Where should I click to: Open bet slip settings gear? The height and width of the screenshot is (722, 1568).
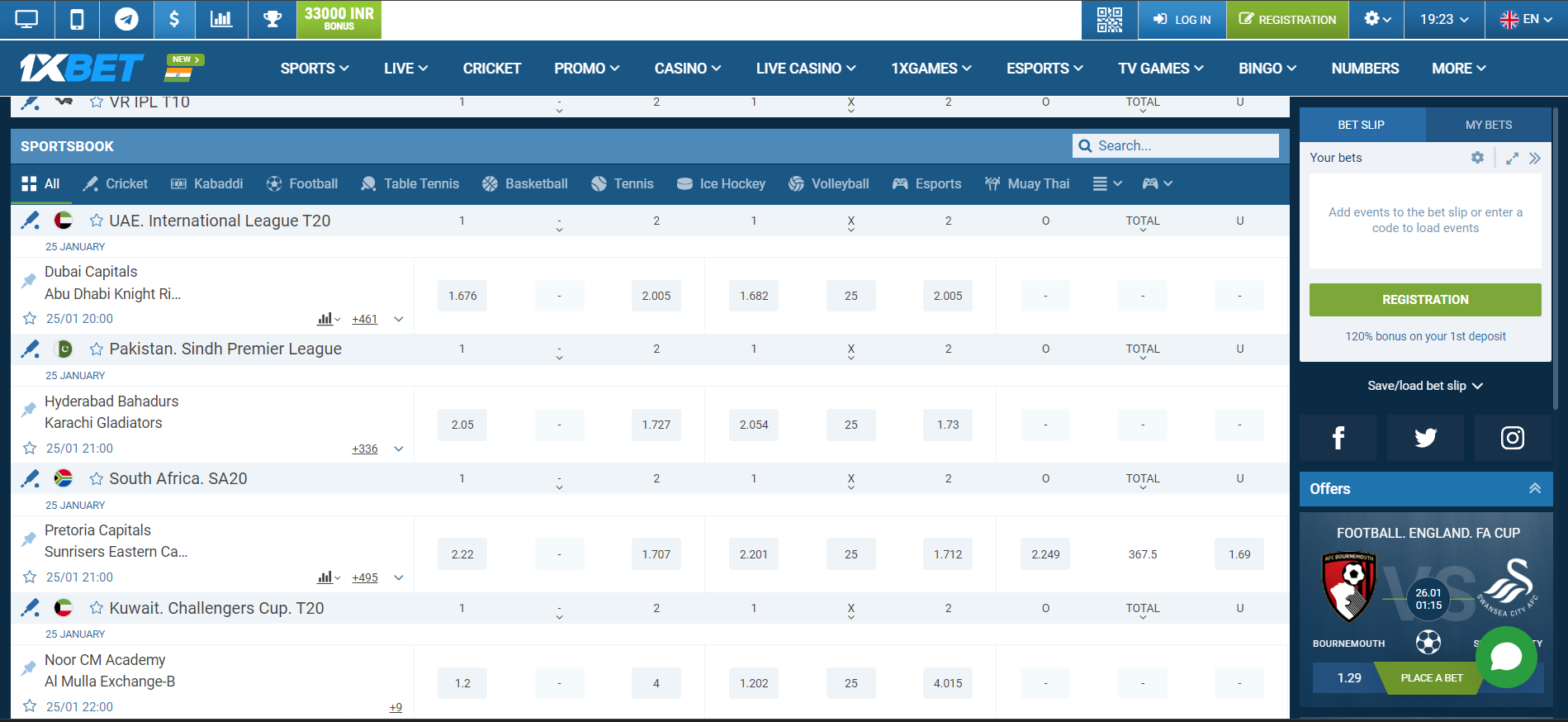tap(1477, 158)
